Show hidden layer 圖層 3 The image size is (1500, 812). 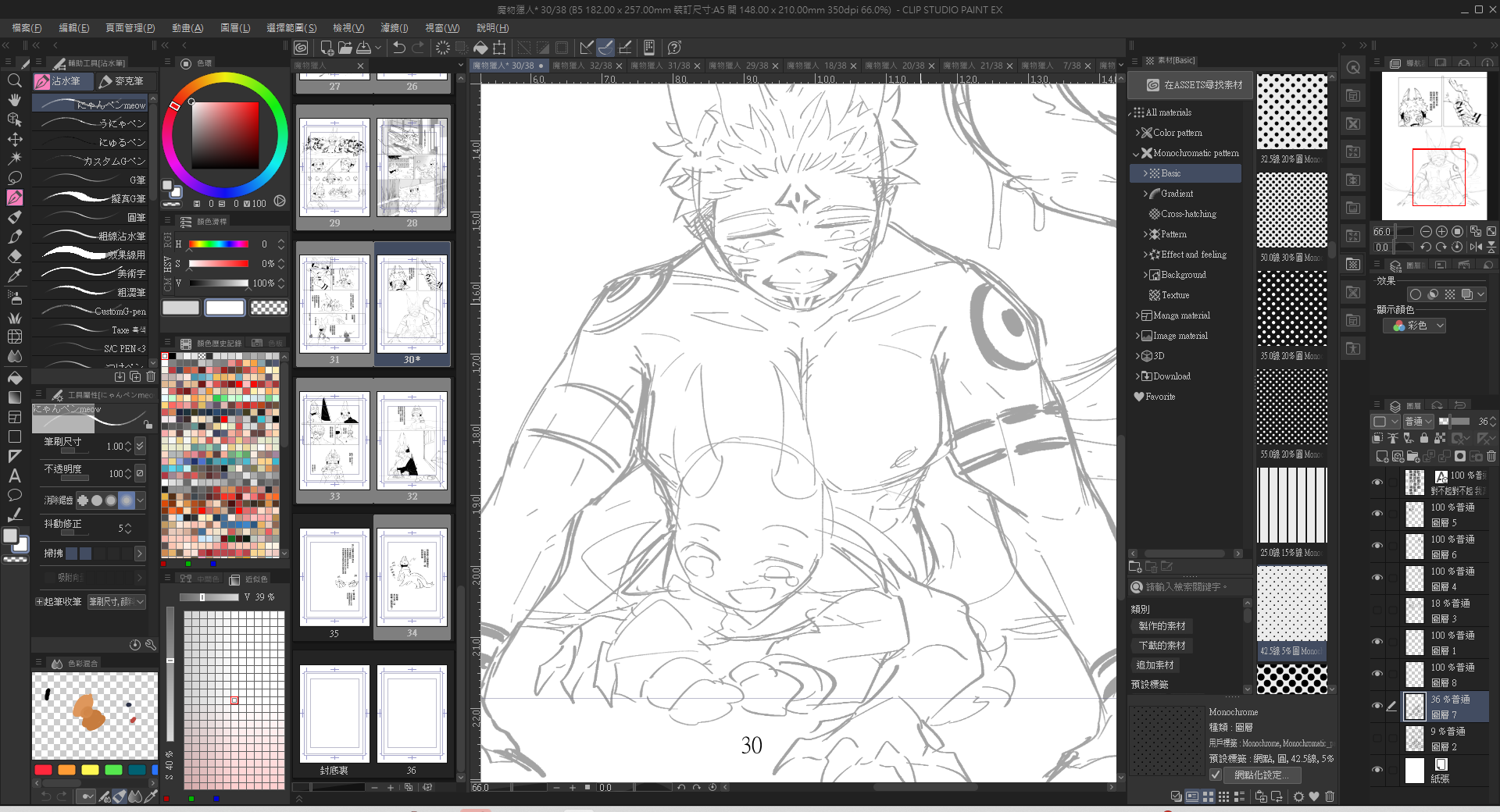(1377, 611)
